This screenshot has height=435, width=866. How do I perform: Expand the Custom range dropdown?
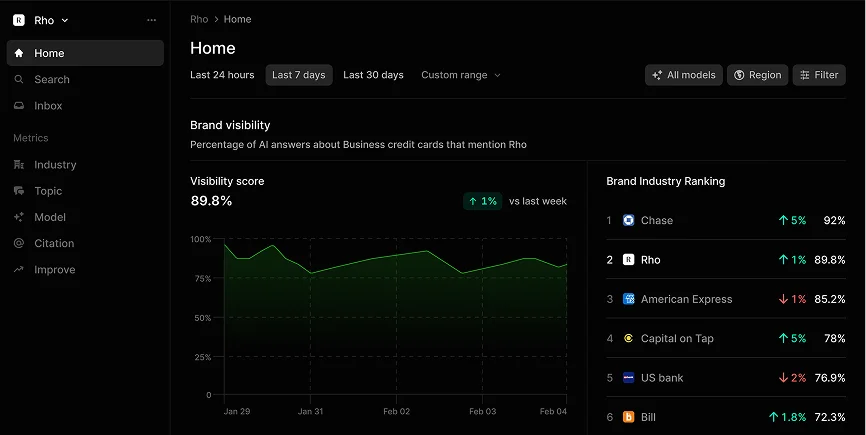tap(460, 75)
